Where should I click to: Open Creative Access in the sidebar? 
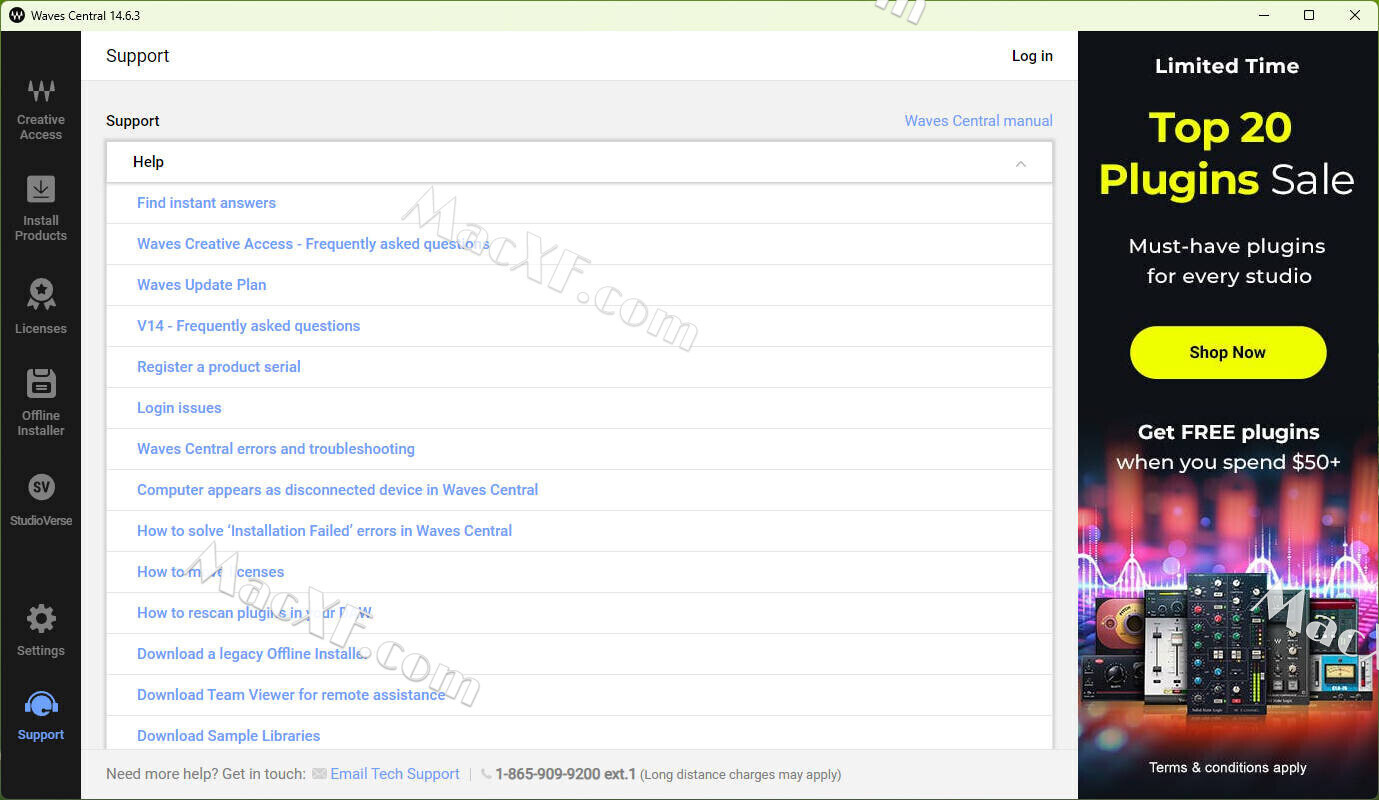tap(40, 110)
